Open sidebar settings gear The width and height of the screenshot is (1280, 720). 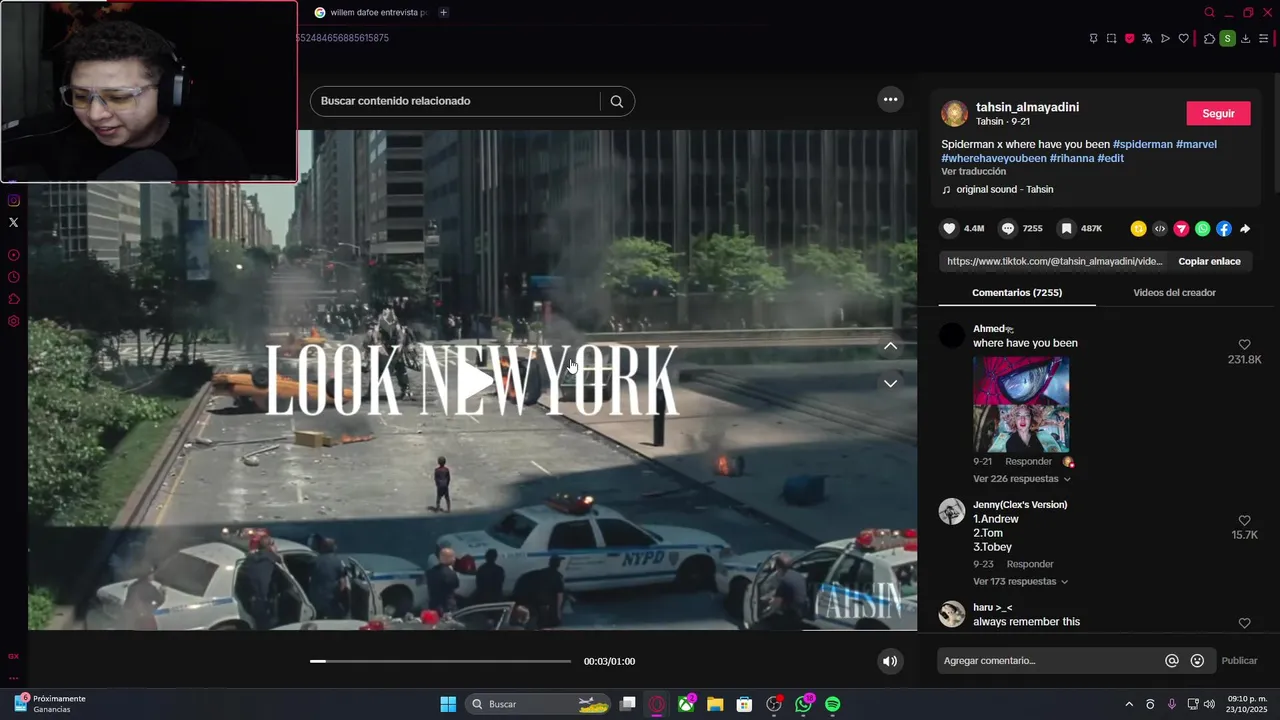click(13, 321)
